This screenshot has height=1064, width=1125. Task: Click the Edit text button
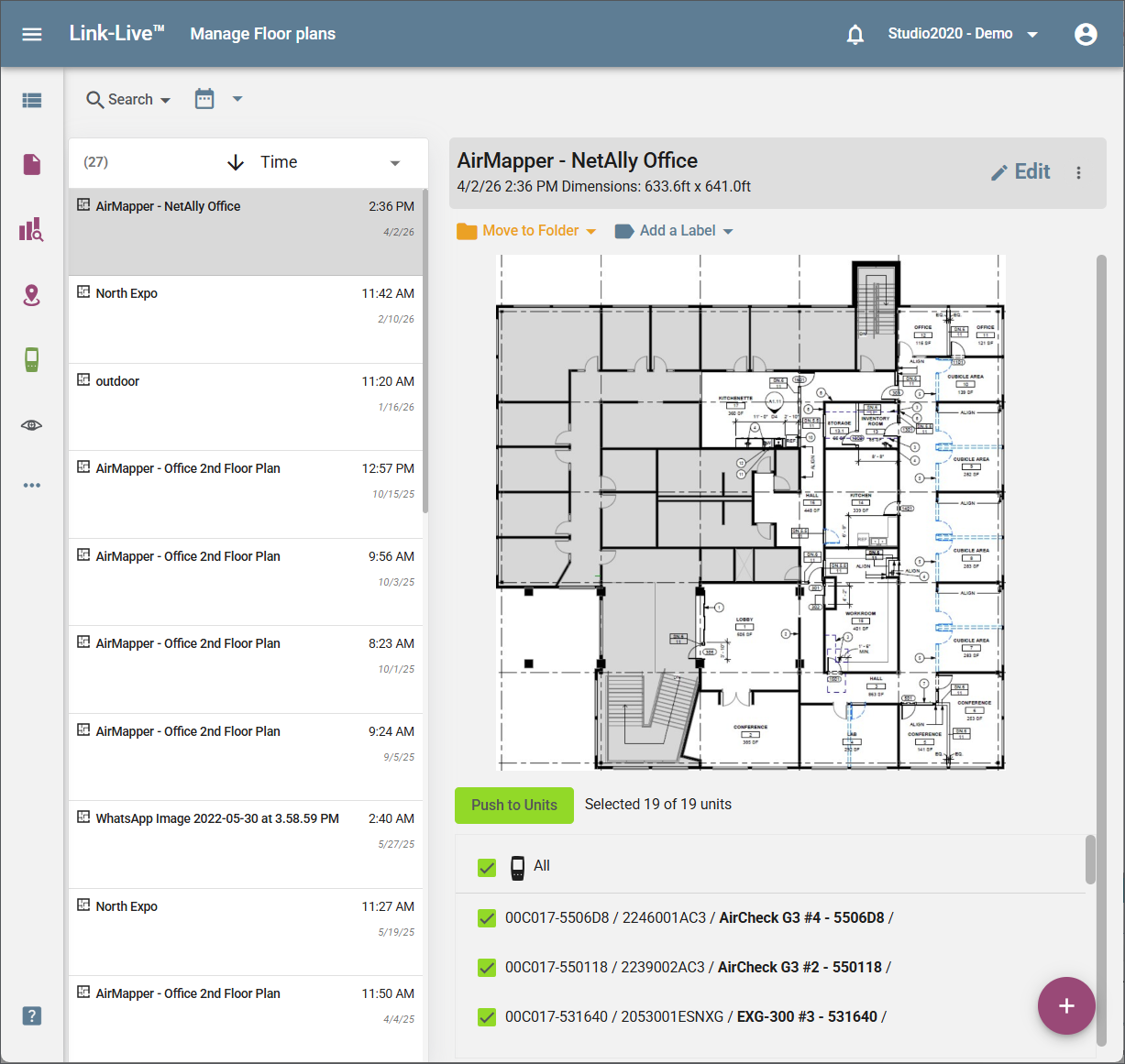click(1032, 171)
